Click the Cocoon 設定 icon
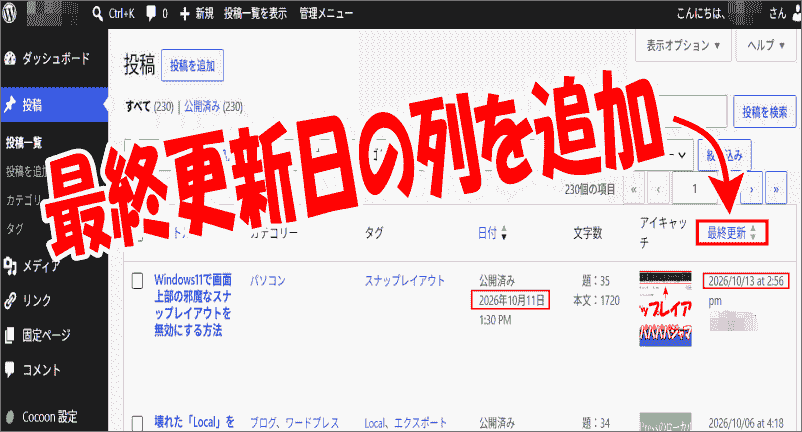 [10, 417]
